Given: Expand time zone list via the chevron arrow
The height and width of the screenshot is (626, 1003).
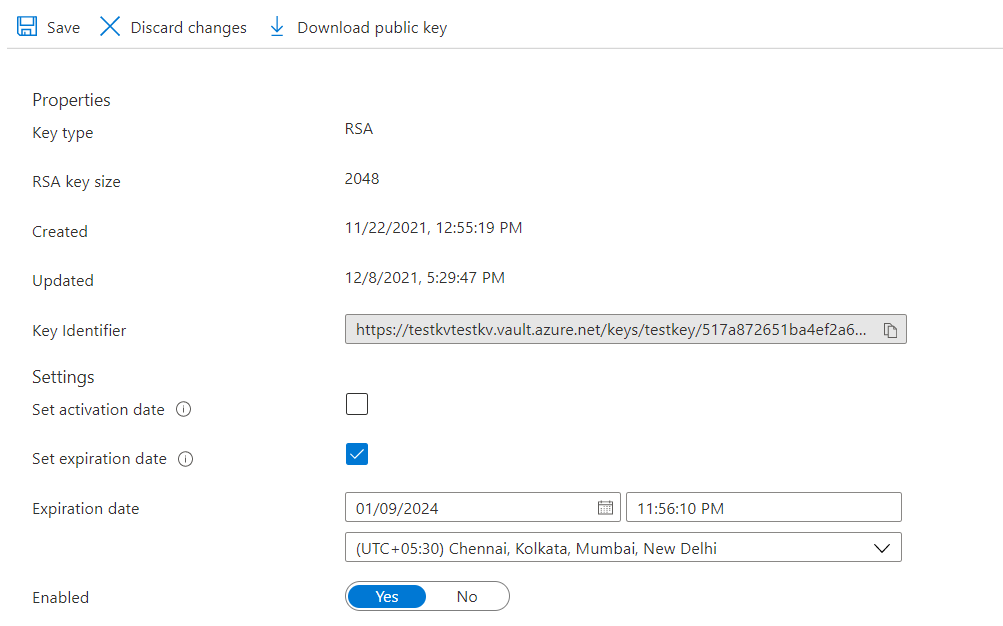Looking at the screenshot, I should (x=881, y=548).
